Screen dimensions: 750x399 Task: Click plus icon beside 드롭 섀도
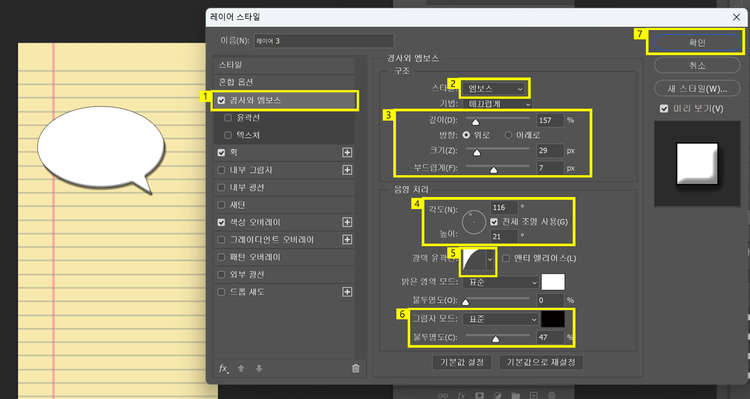click(x=347, y=292)
